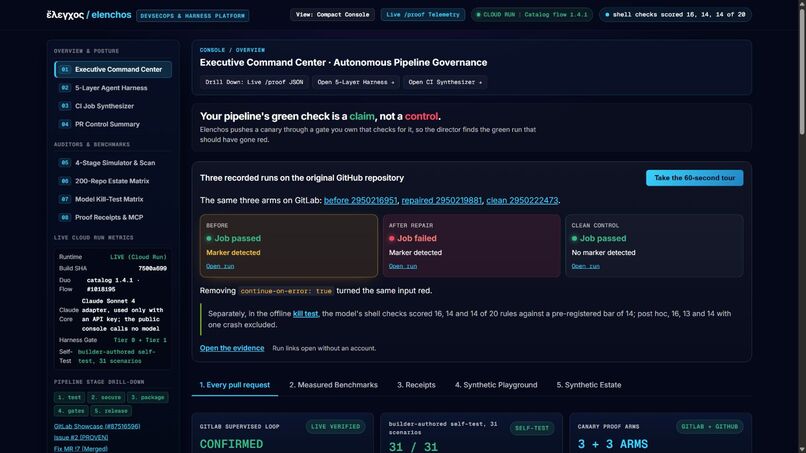Screen dimensions: 806x453
Task: Click the CONFIRMED status text
Action: [231, 444]
